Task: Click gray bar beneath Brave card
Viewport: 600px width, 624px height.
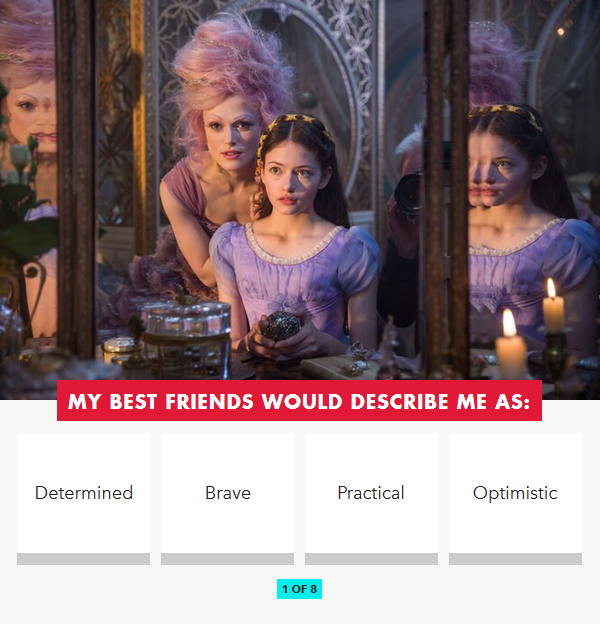Action: [x=228, y=559]
